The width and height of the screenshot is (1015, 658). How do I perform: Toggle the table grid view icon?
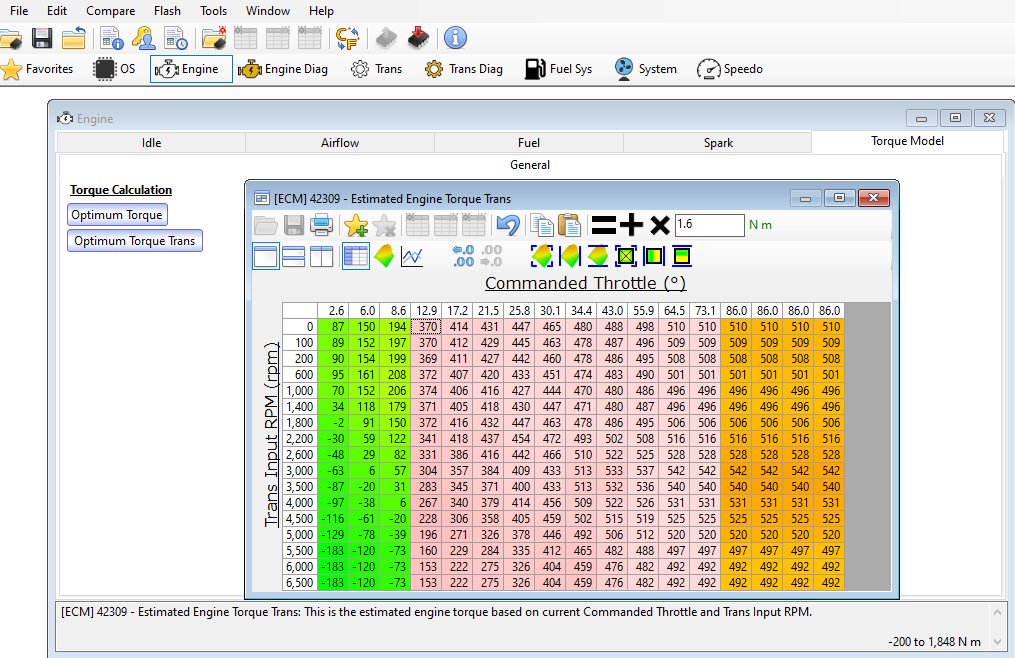click(x=355, y=256)
